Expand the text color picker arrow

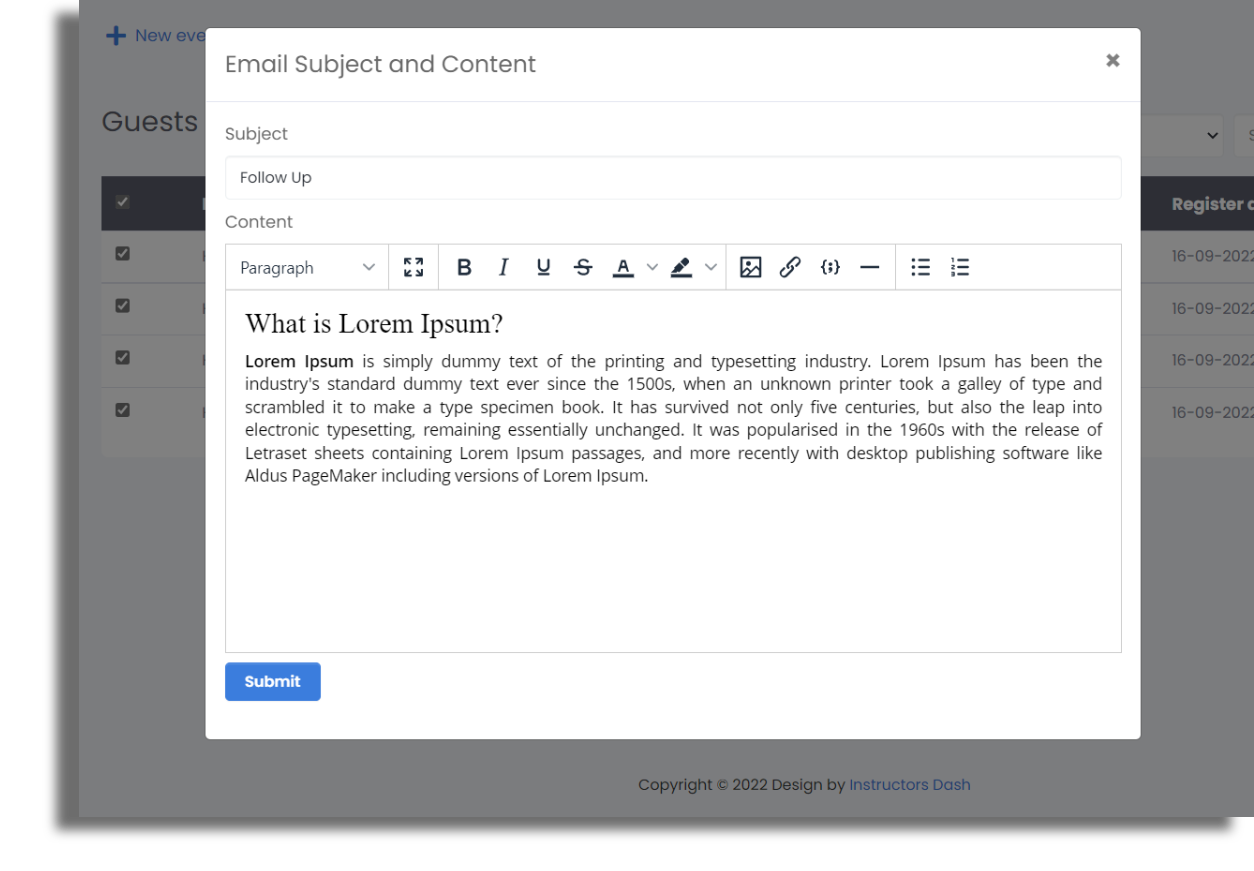tap(652, 267)
